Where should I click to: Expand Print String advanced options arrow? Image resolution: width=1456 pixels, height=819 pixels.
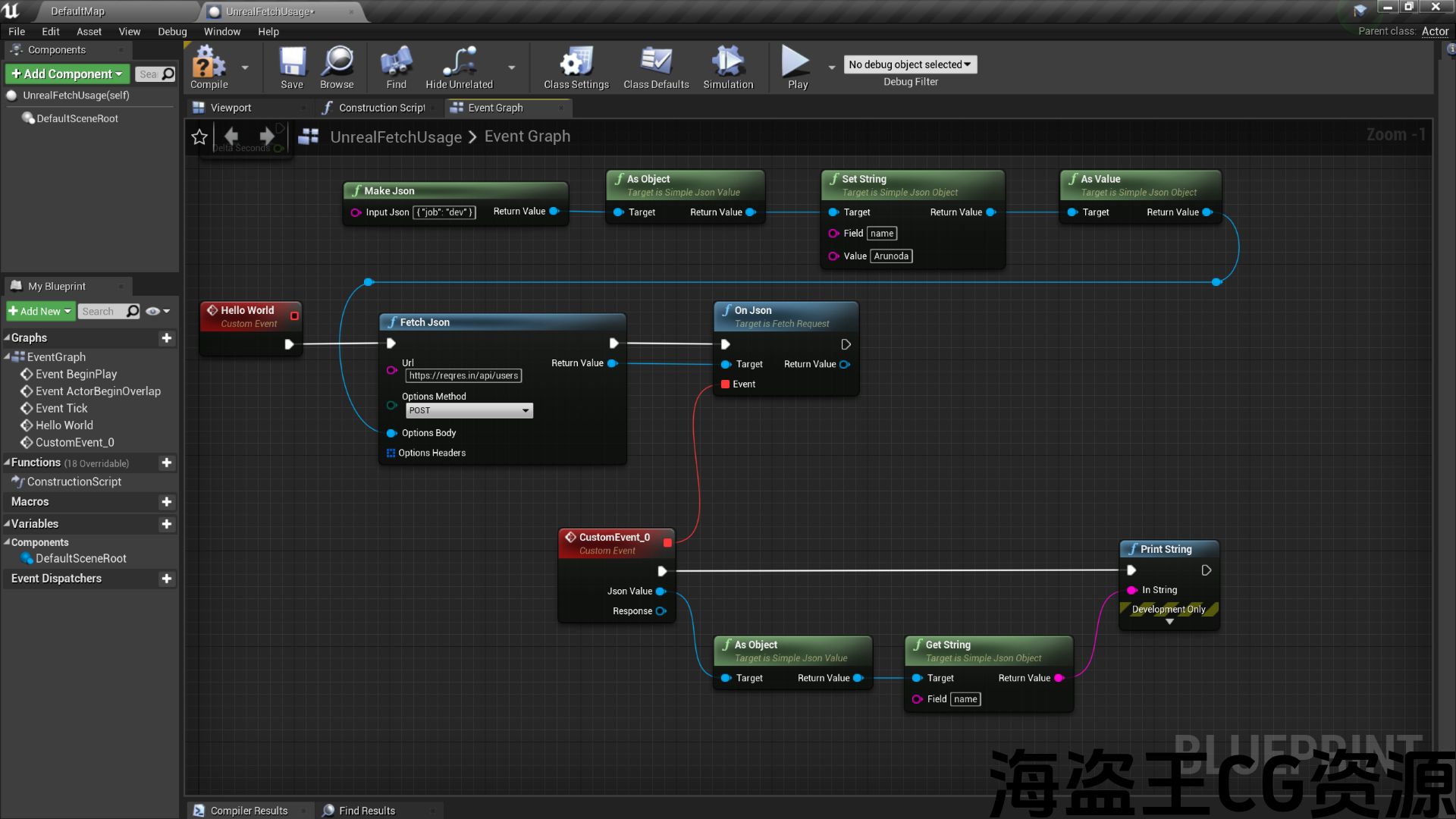tap(1169, 622)
